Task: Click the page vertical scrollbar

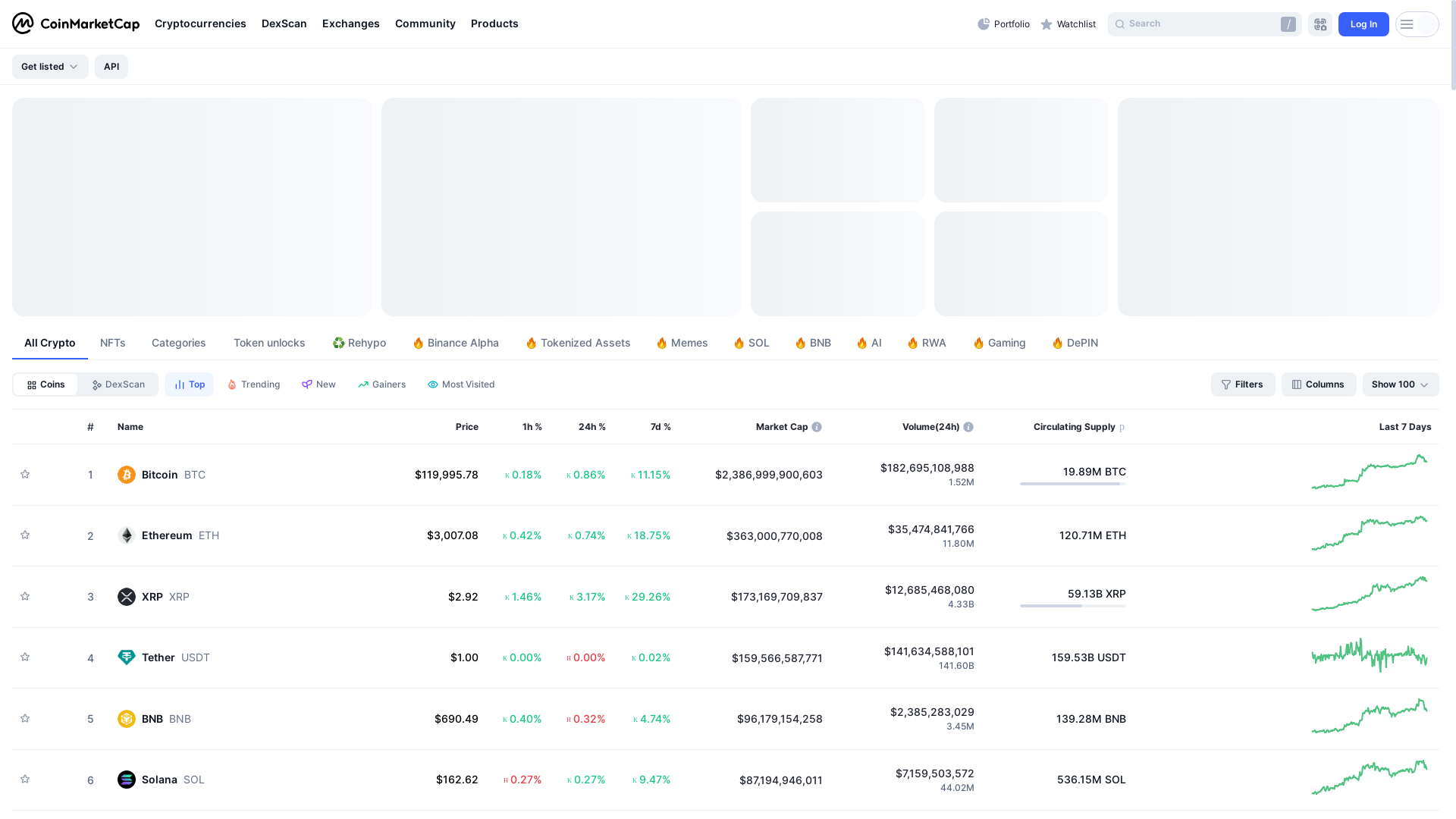Action: [1453, 45]
